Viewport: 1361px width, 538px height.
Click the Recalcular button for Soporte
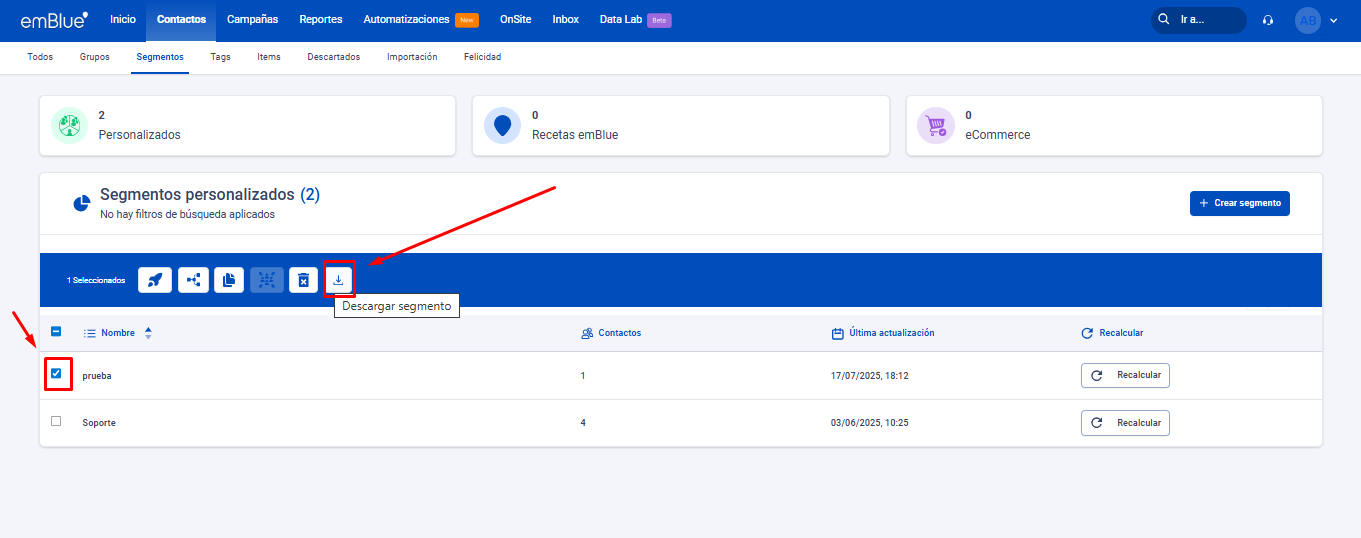pyautogui.click(x=1125, y=423)
